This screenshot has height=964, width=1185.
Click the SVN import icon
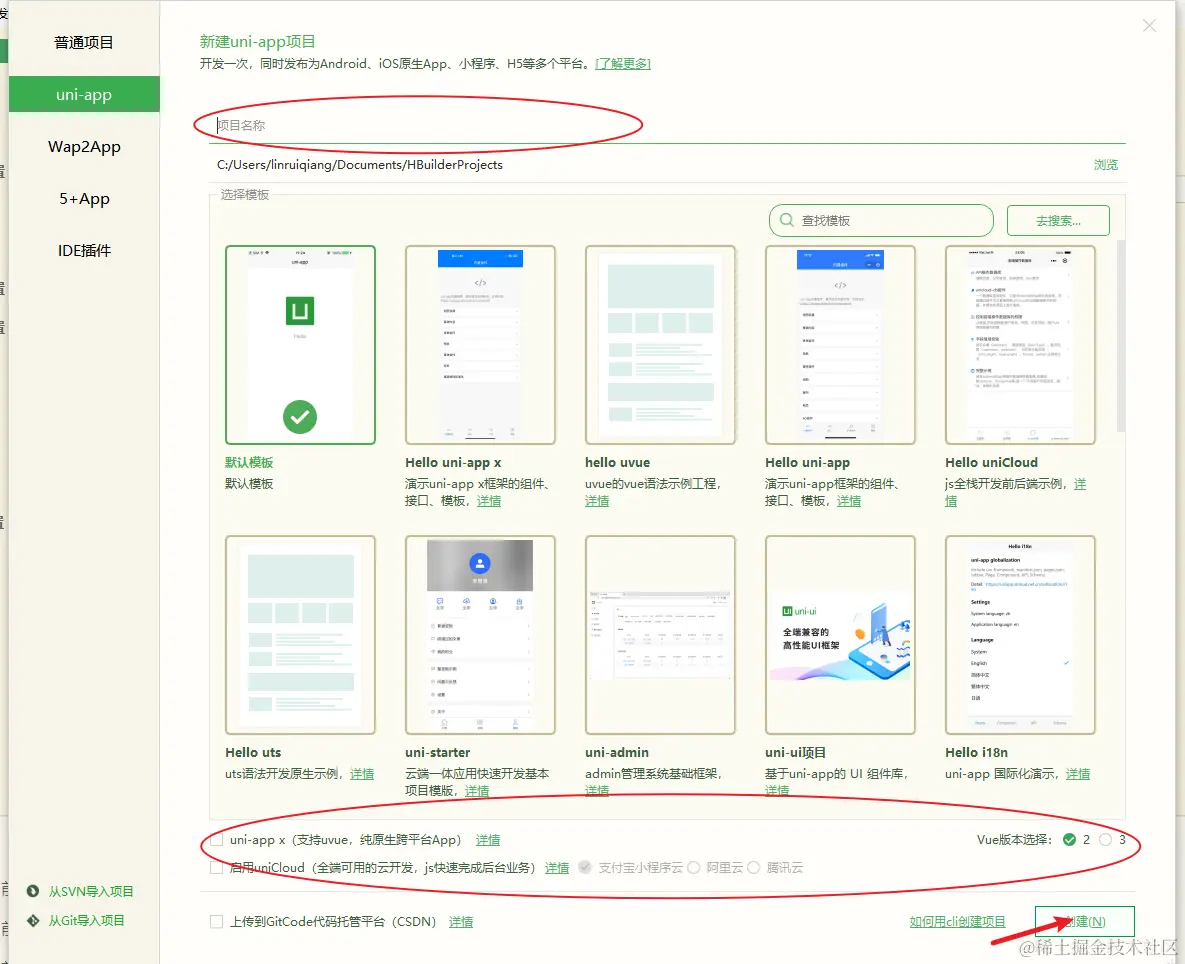point(32,891)
